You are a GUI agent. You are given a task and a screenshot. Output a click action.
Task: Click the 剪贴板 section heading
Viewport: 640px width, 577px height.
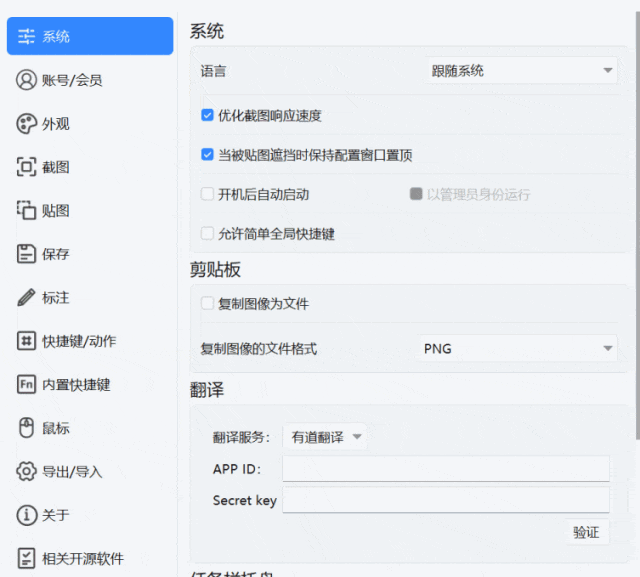click(x=215, y=269)
